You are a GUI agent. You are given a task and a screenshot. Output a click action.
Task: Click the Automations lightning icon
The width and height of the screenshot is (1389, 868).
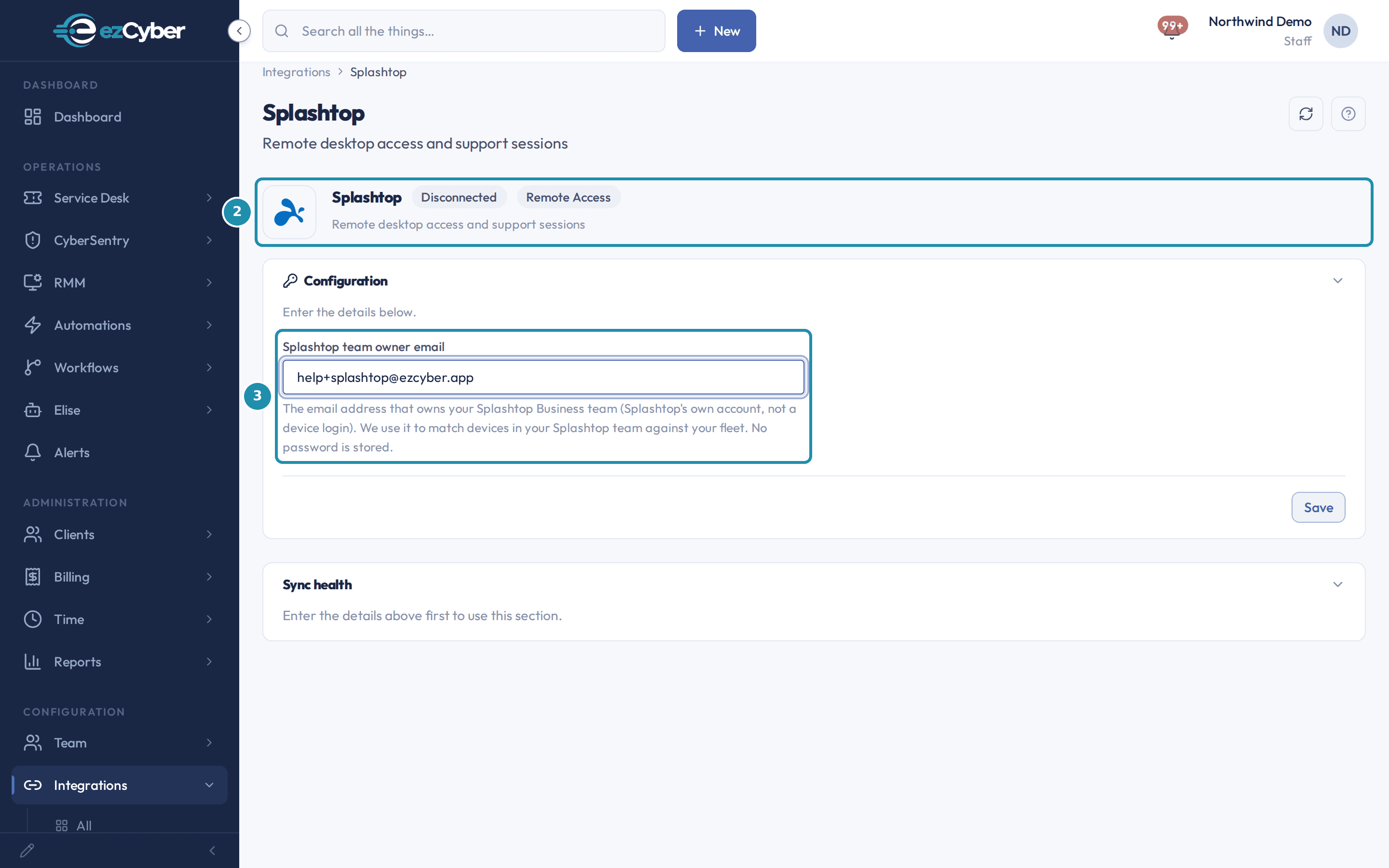(x=33, y=325)
